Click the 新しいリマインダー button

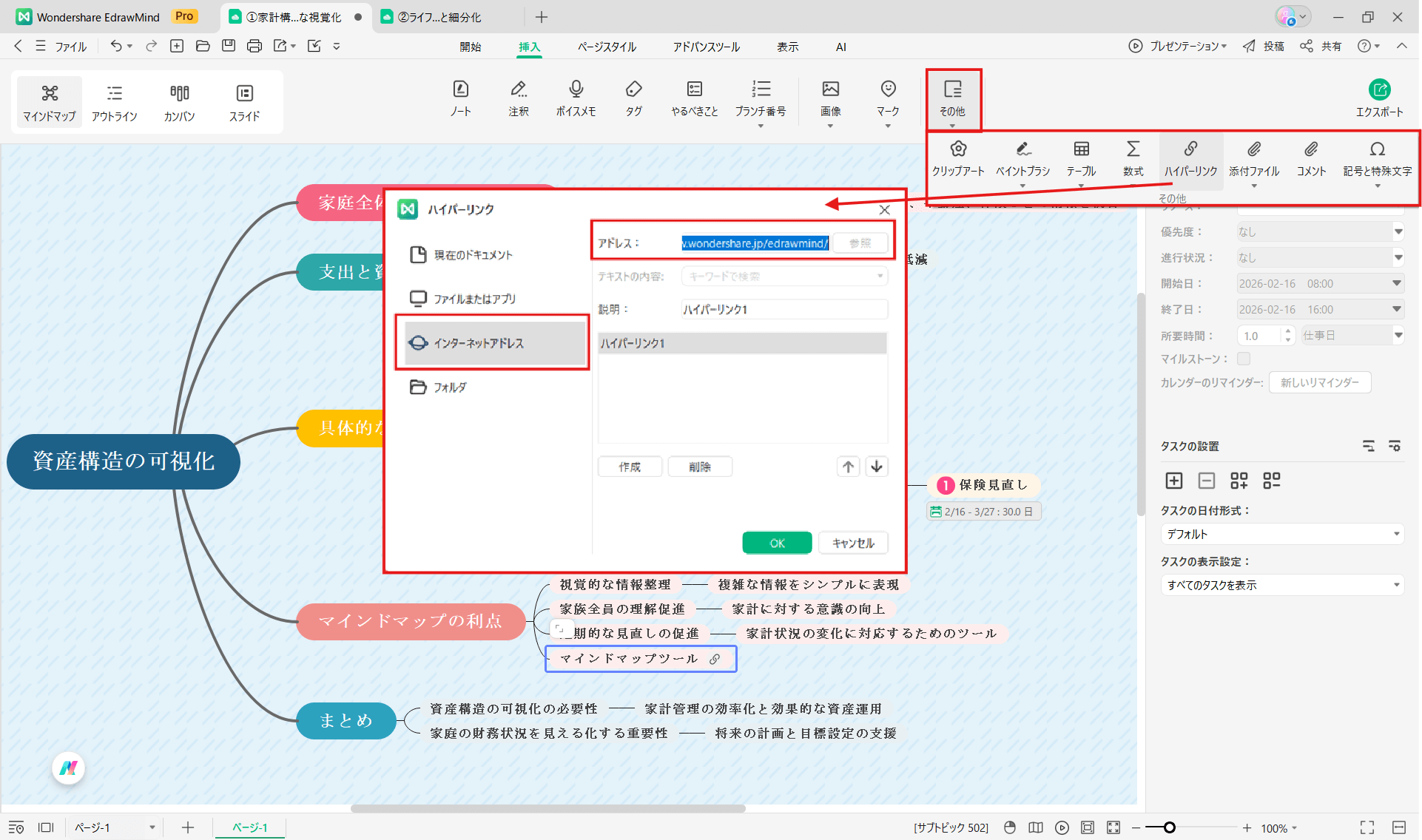coord(1320,382)
